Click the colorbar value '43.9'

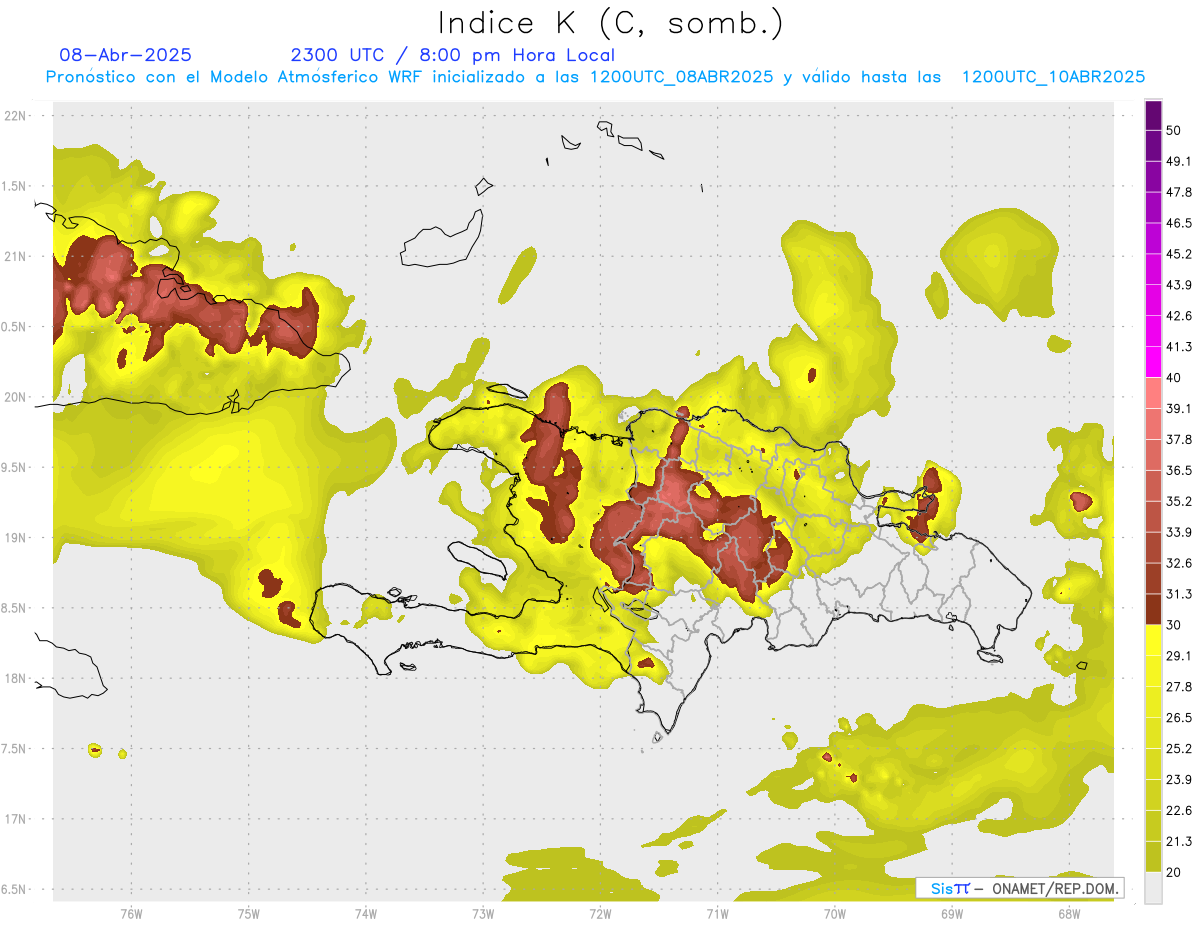[x=1179, y=285]
